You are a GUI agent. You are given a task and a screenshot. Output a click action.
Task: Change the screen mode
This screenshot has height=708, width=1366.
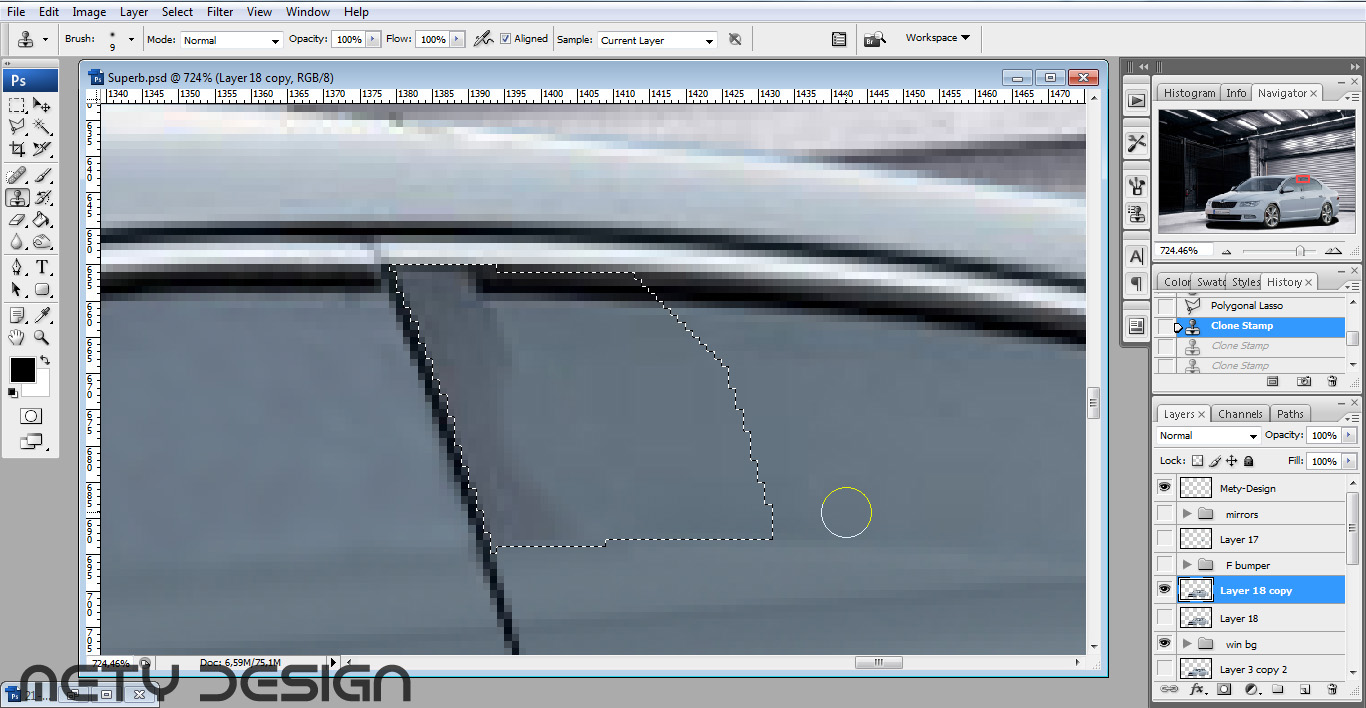click(x=30, y=440)
